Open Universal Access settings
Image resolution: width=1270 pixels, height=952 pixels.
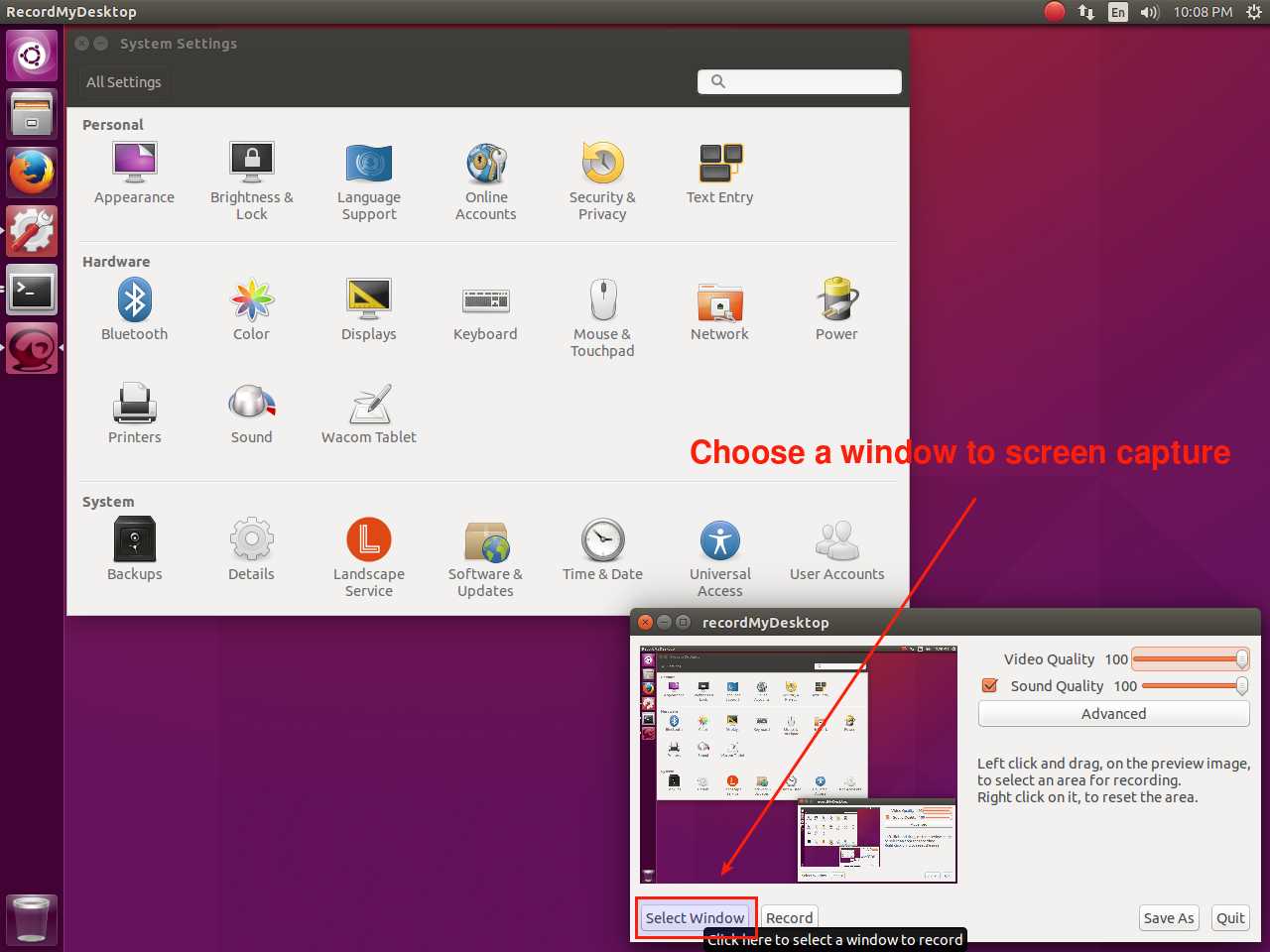719,558
